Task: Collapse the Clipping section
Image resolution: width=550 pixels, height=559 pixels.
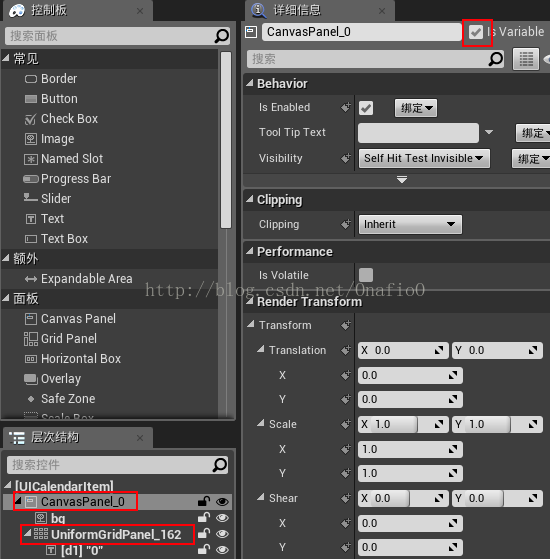Action: click(x=250, y=199)
